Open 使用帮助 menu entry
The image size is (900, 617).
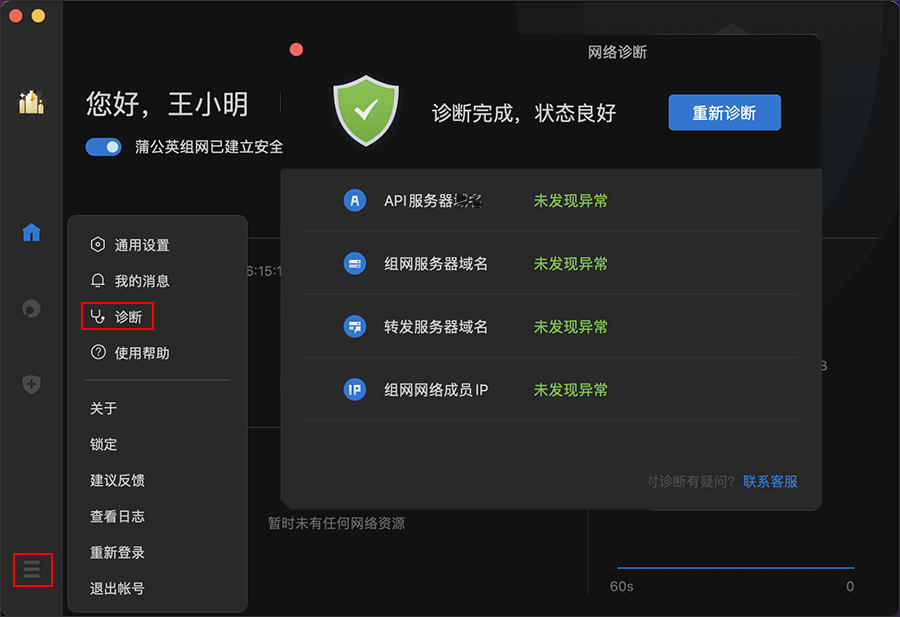point(141,353)
